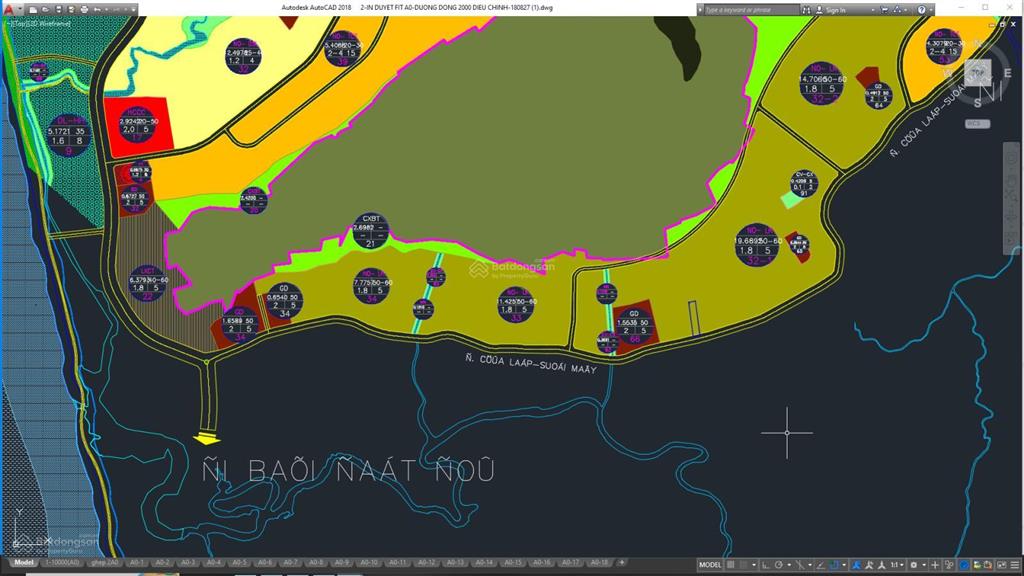1024x576 pixels.
Task: Select the ghep 2A0 layout tab
Action: (104, 563)
